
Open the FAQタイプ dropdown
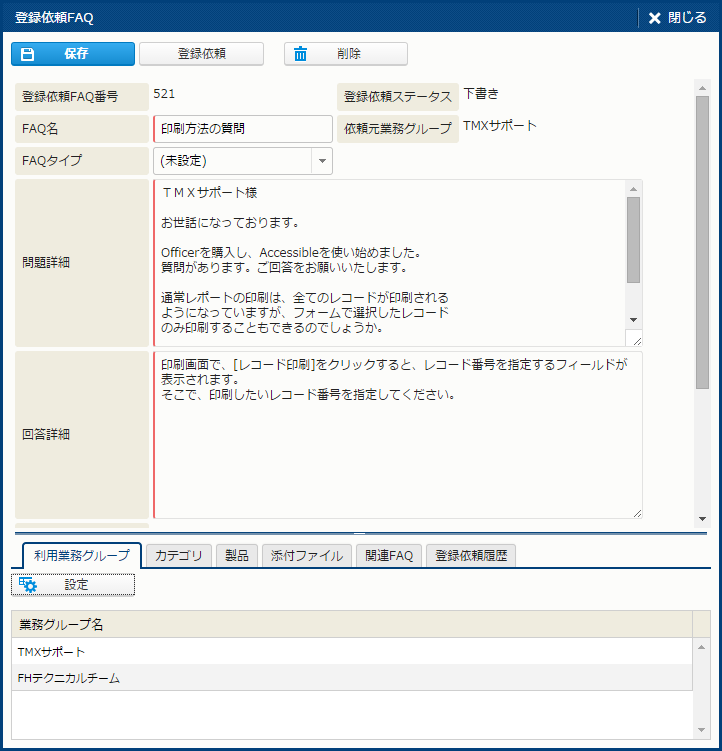click(321, 160)
